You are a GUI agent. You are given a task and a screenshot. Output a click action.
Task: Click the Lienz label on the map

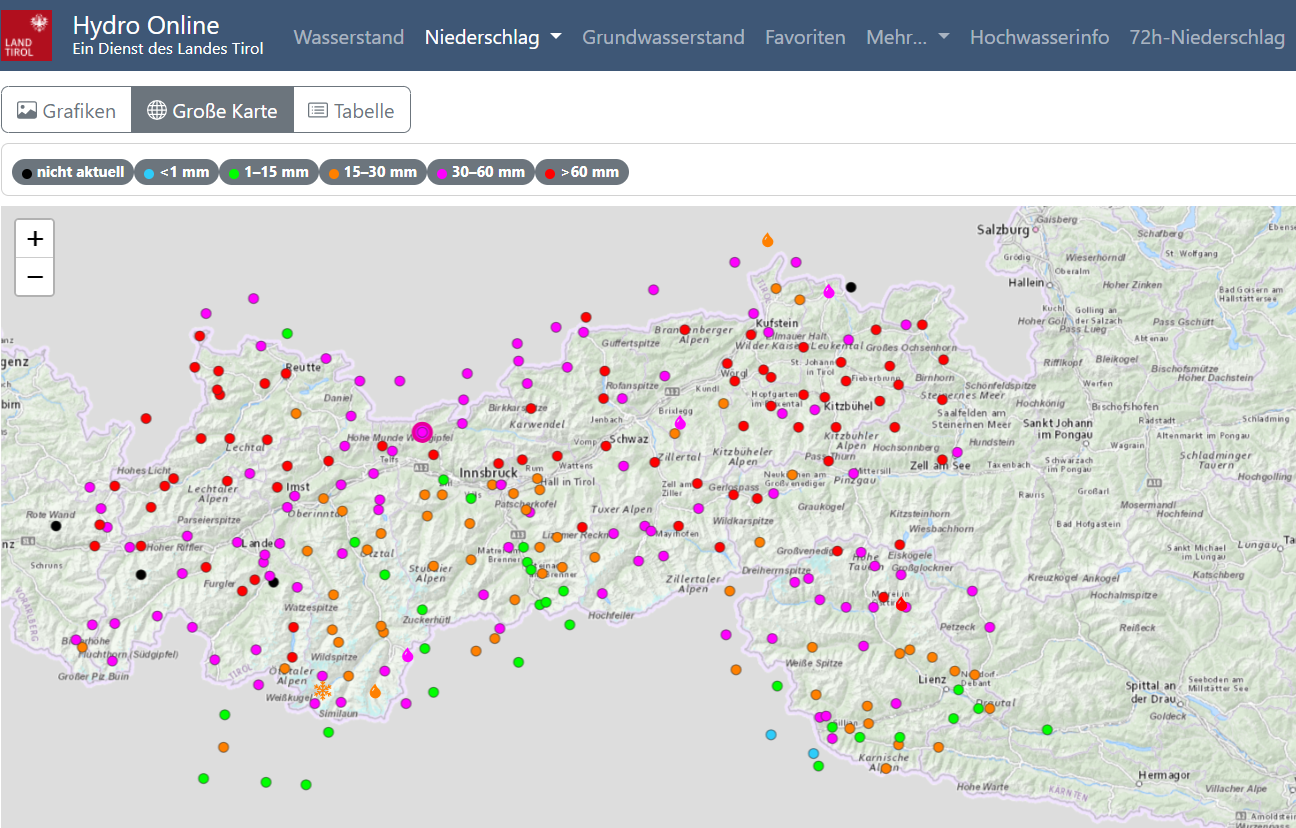(x=932, y=680)
